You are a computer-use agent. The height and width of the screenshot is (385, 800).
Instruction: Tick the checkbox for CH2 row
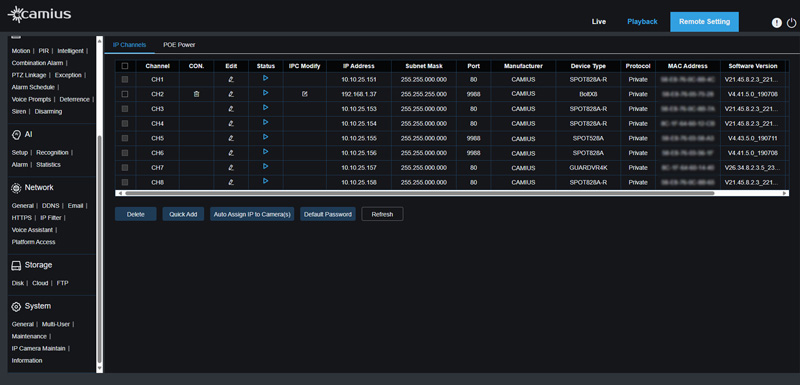tap(125, 94)
